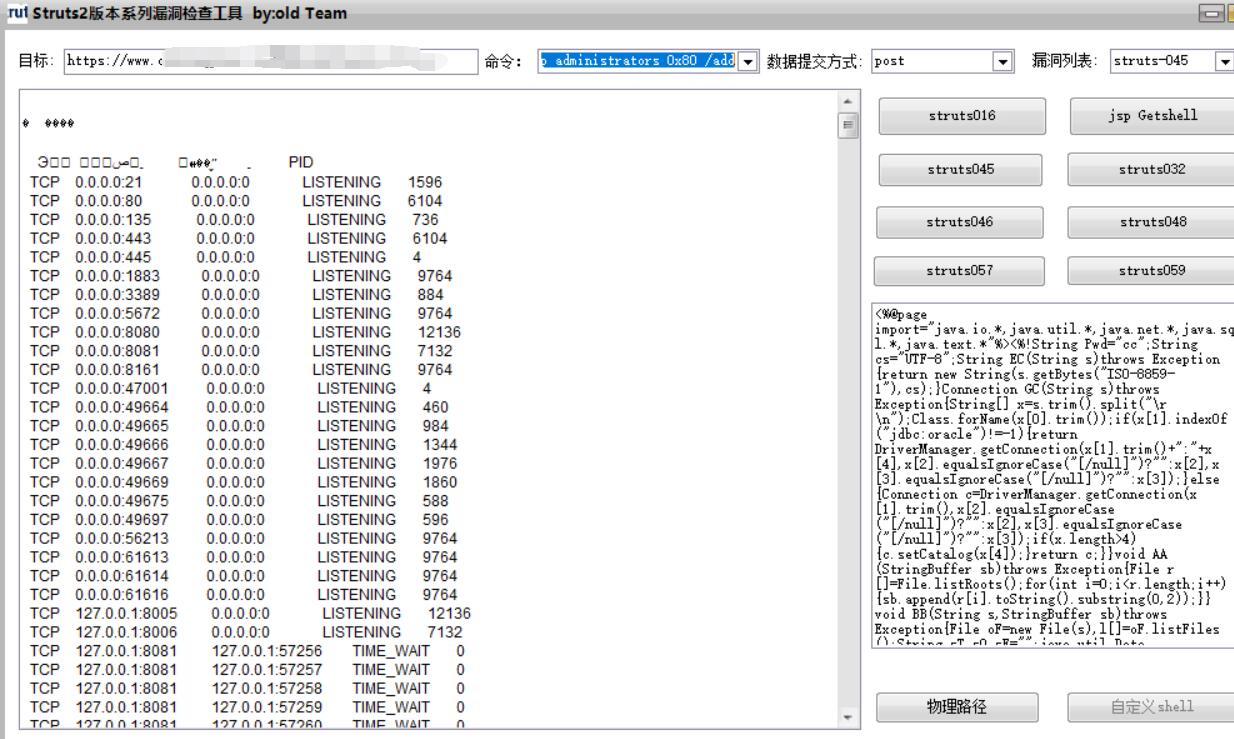Focus the 目标 URL input field

coord(270,61)
